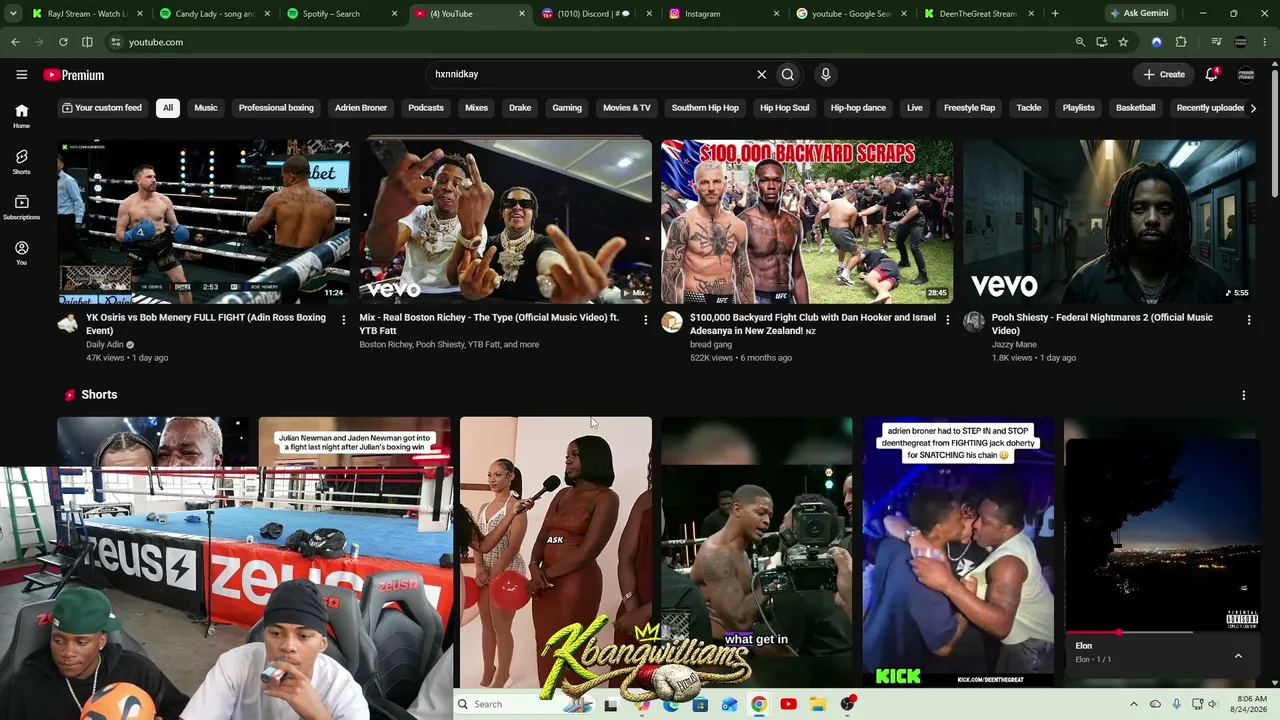Switch to Instagram tab
Screen dimensions: 1280x720
[x=725, y=14]
